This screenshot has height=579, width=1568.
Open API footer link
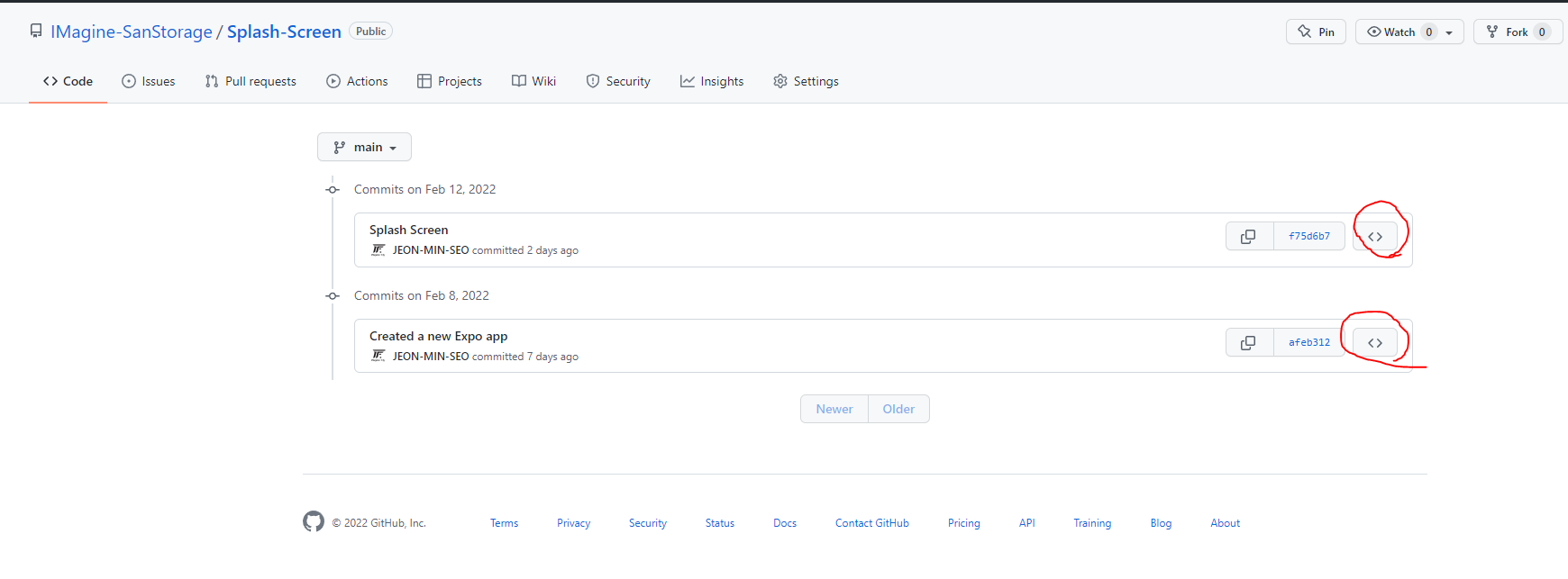(1027, 523)
